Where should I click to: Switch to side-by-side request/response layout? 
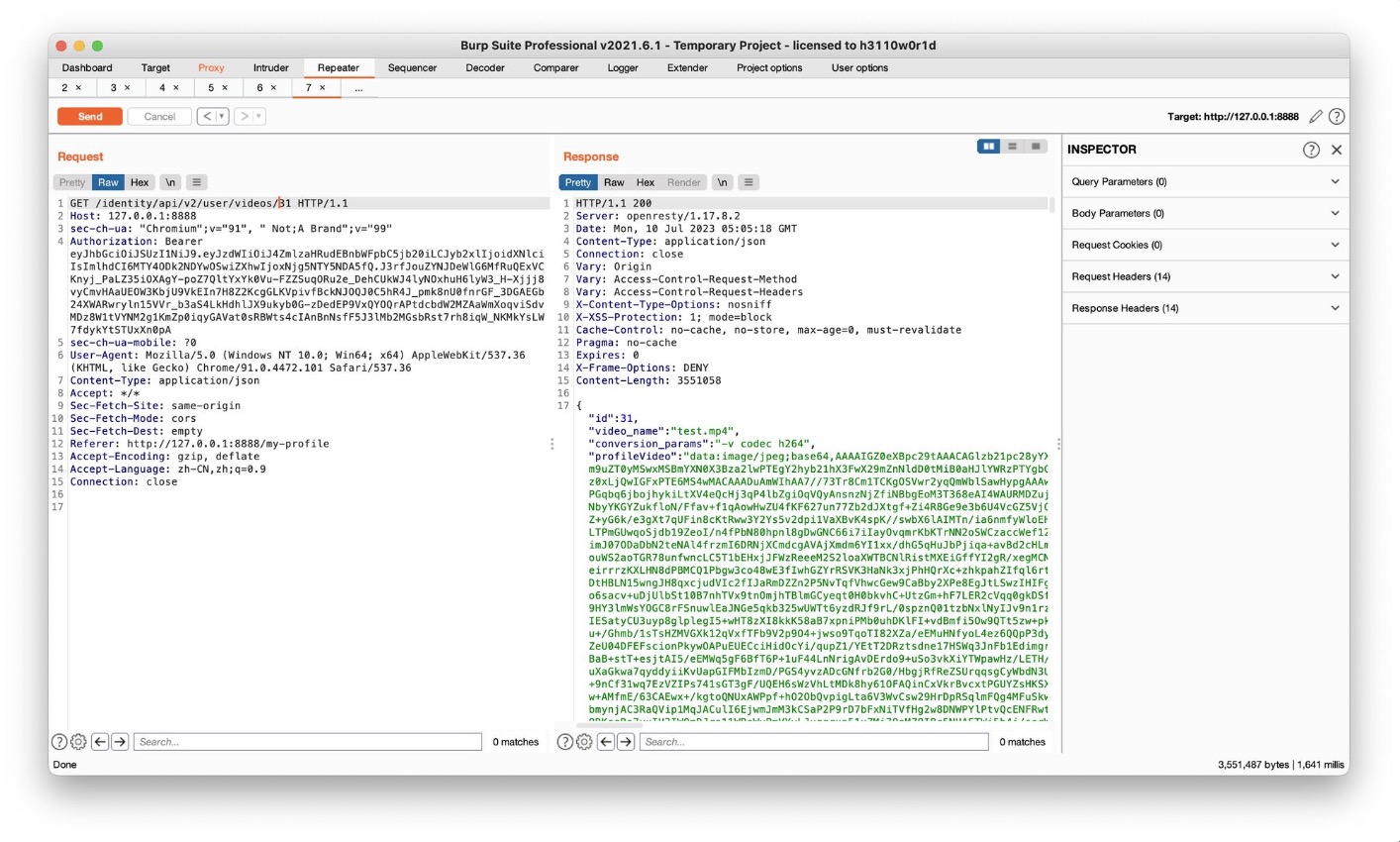tap(988, 147)
